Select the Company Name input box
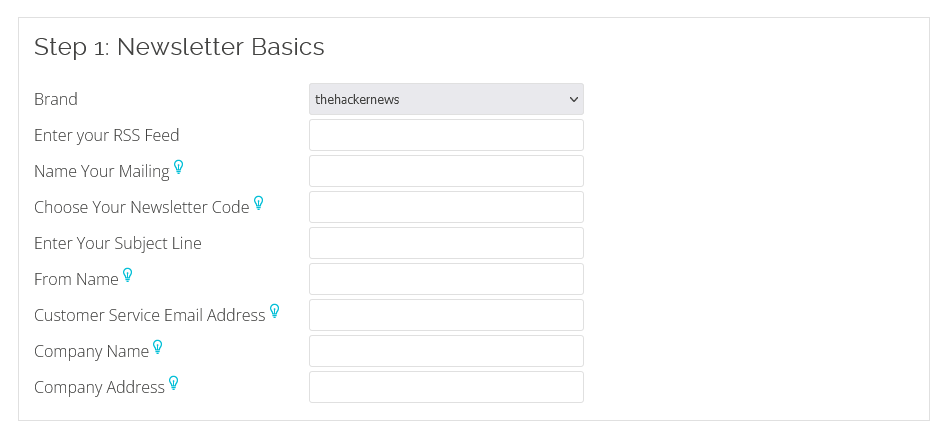Screen dimensions: 945x444 tap(446, 351)
